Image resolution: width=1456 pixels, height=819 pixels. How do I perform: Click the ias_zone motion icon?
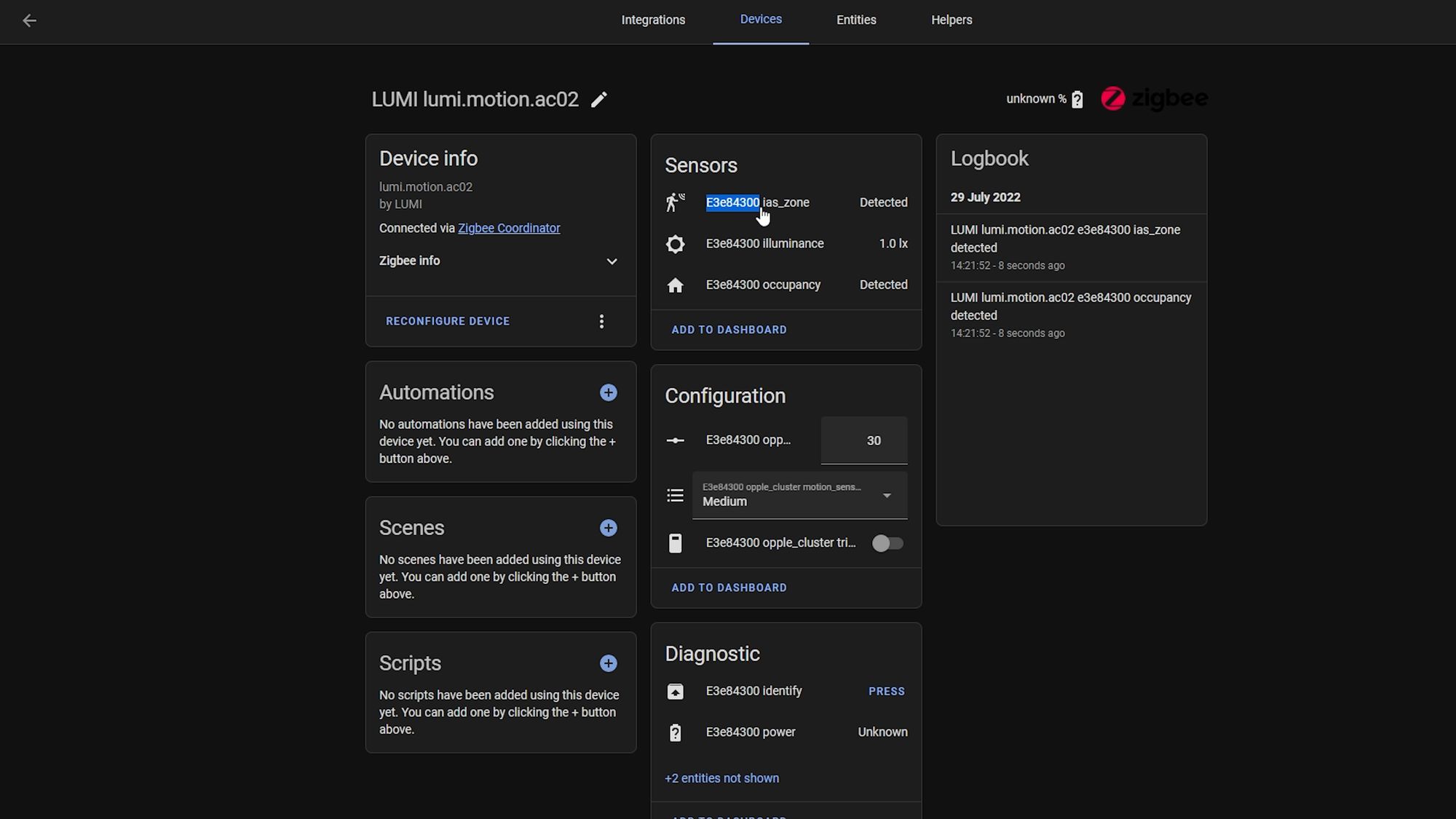tap(676, 202)
